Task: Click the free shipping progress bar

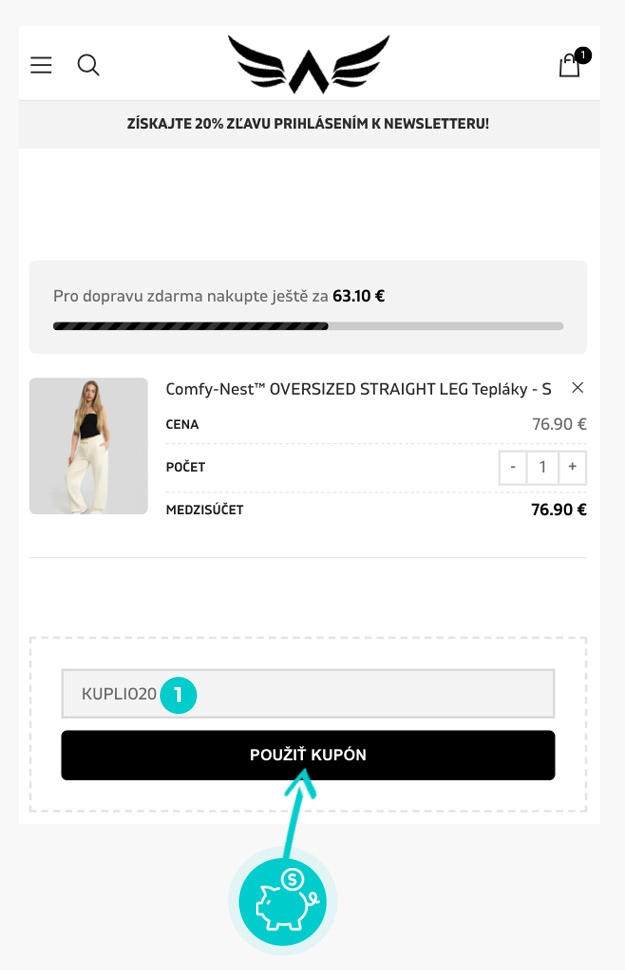Action: pos(307,325)
